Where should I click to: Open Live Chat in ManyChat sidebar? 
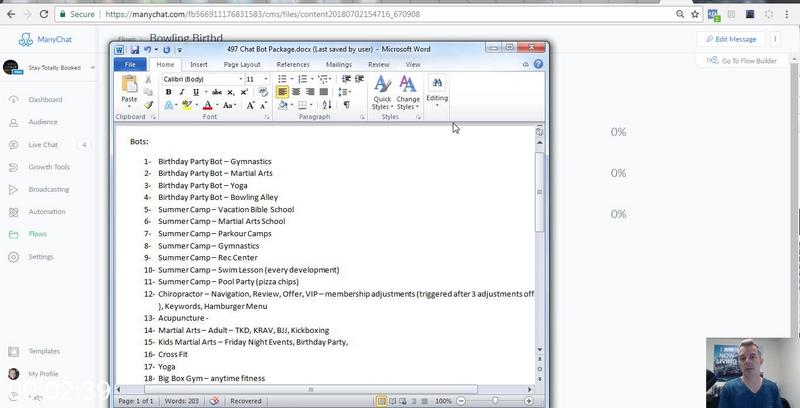(x=43, y=145)
